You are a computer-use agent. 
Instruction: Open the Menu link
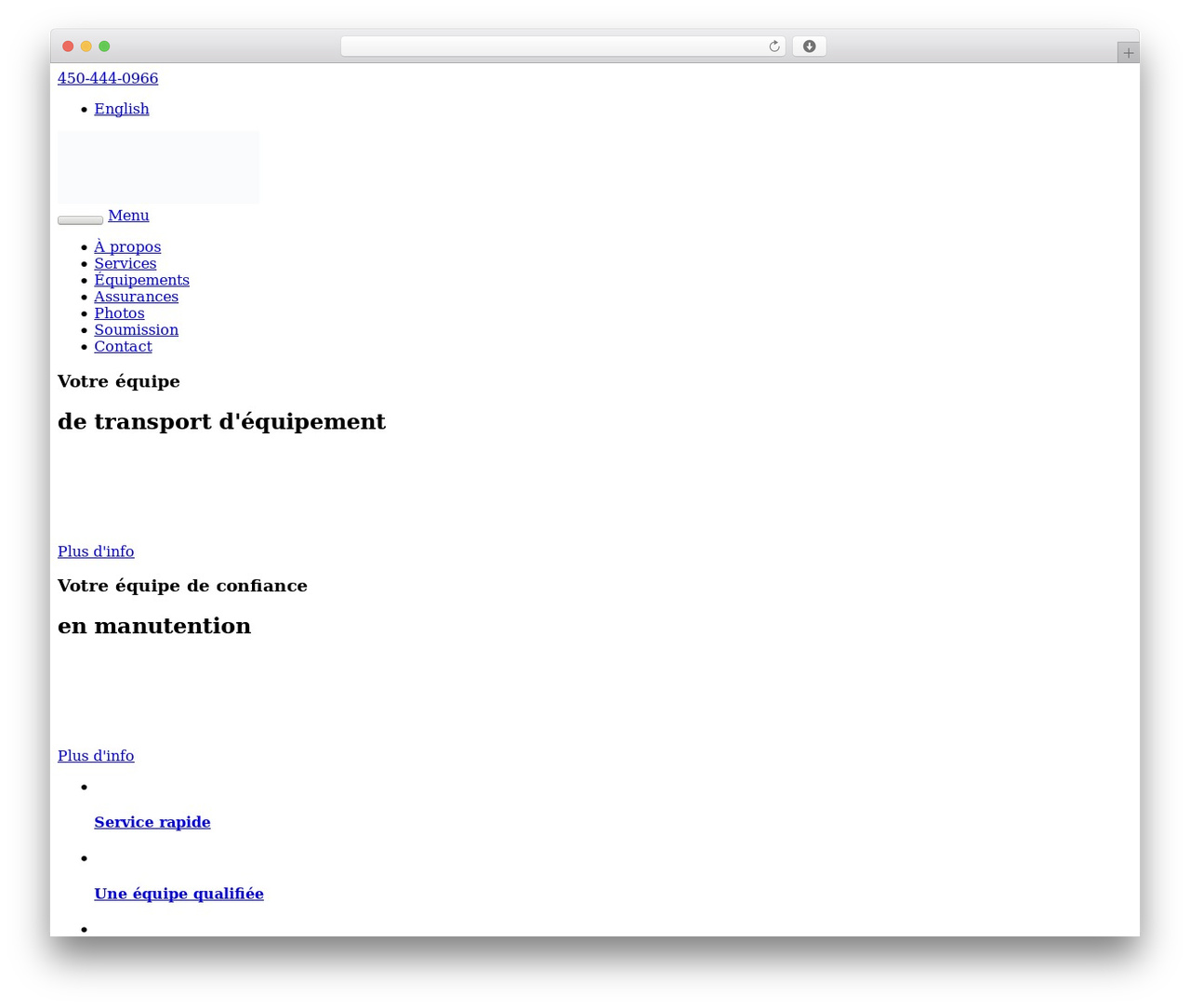(128, 215)
